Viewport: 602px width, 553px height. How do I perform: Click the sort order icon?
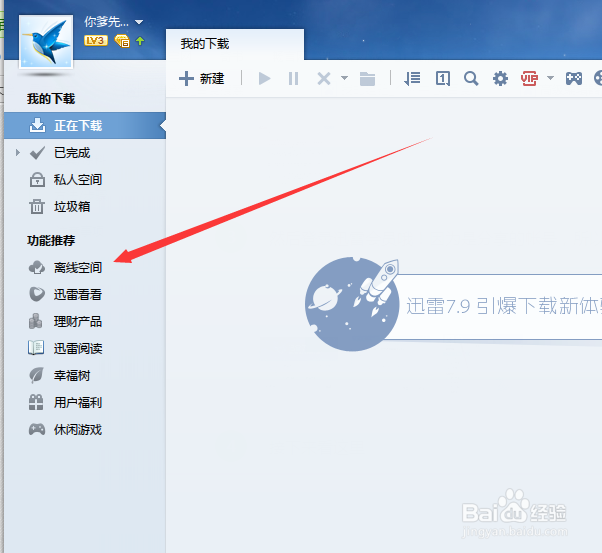pos(412,79)
